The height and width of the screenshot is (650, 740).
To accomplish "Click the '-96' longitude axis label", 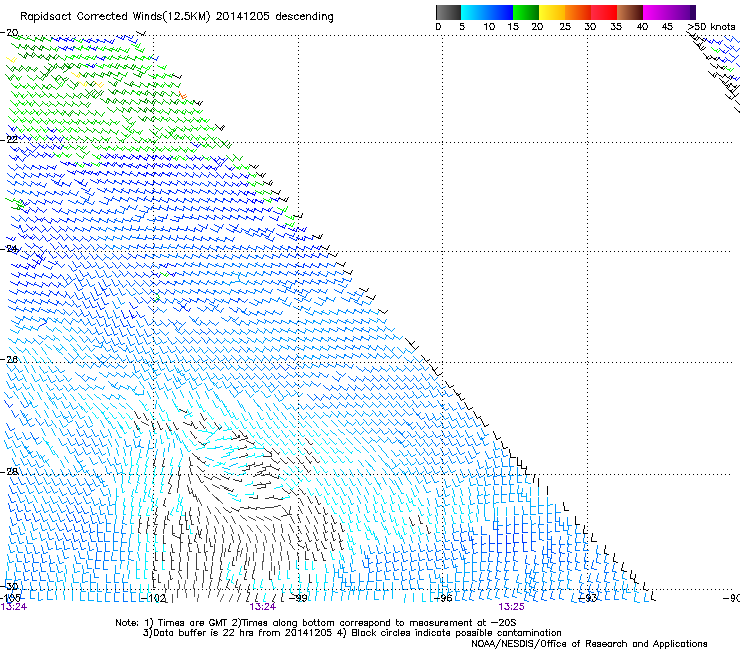I will (443, 598).
